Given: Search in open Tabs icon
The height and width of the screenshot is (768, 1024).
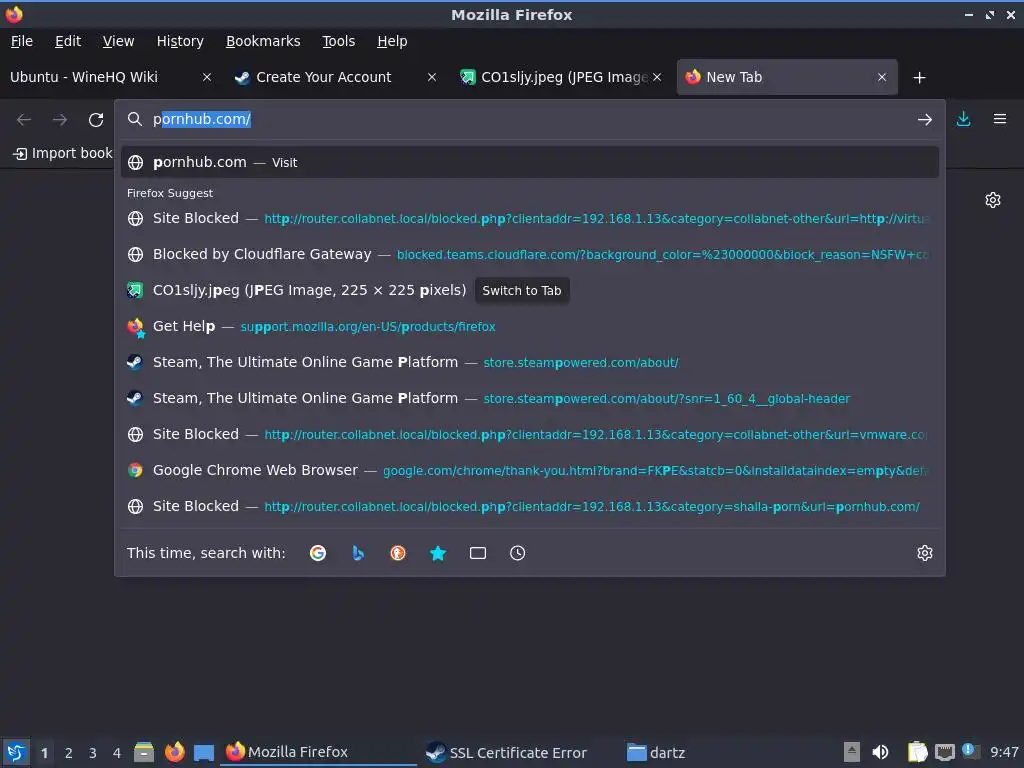Looking at the screenshot, I should pos(477,553).
